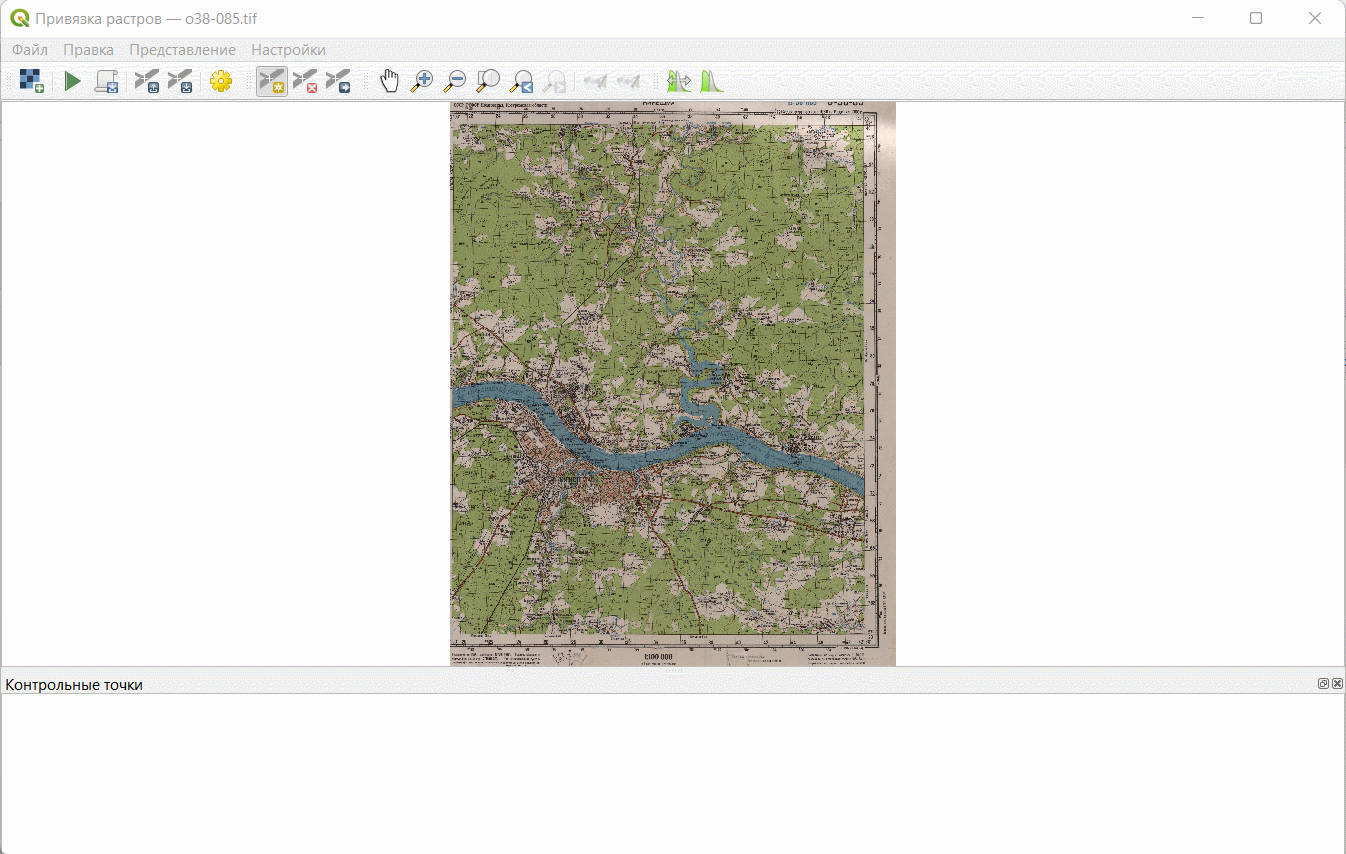Image resolution: width=1346 pixels, height=854 pixels.
Task: Click the Load GCP Points icon
Action: pyautogui.click(x=147, y=81)
